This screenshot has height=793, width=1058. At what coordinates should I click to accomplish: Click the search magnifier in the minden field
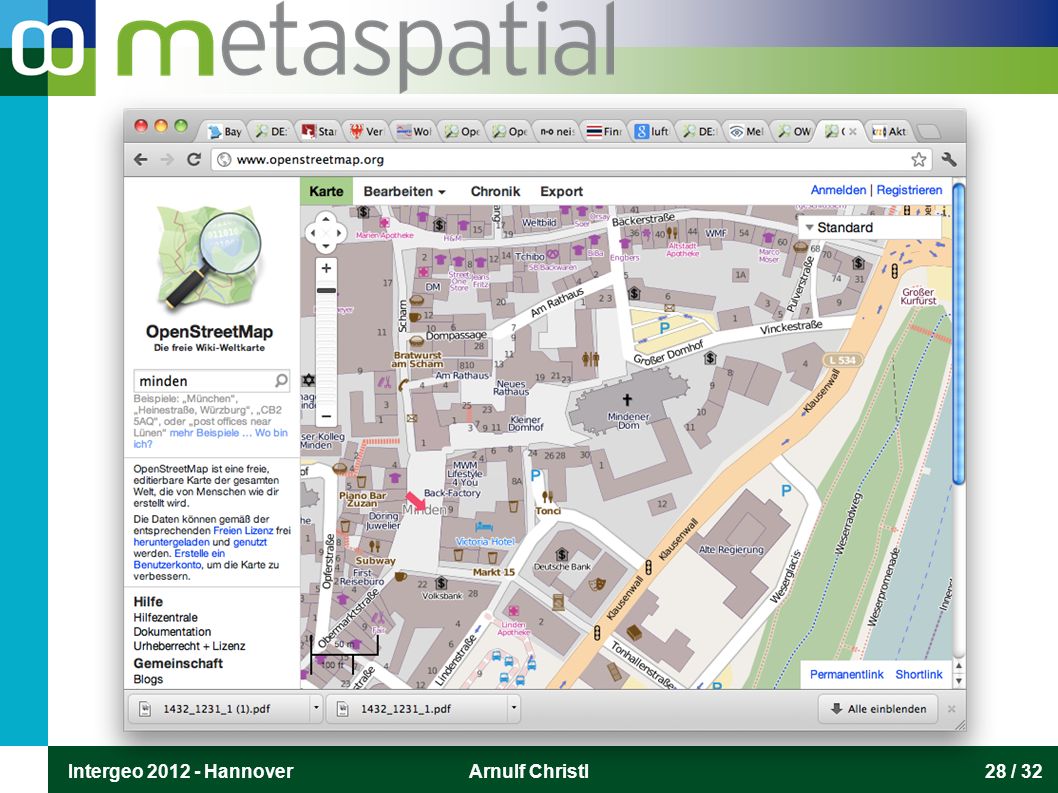tap(281, 381)
